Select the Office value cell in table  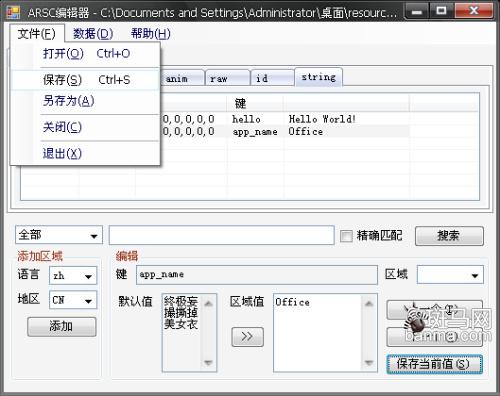click(306, 132)
